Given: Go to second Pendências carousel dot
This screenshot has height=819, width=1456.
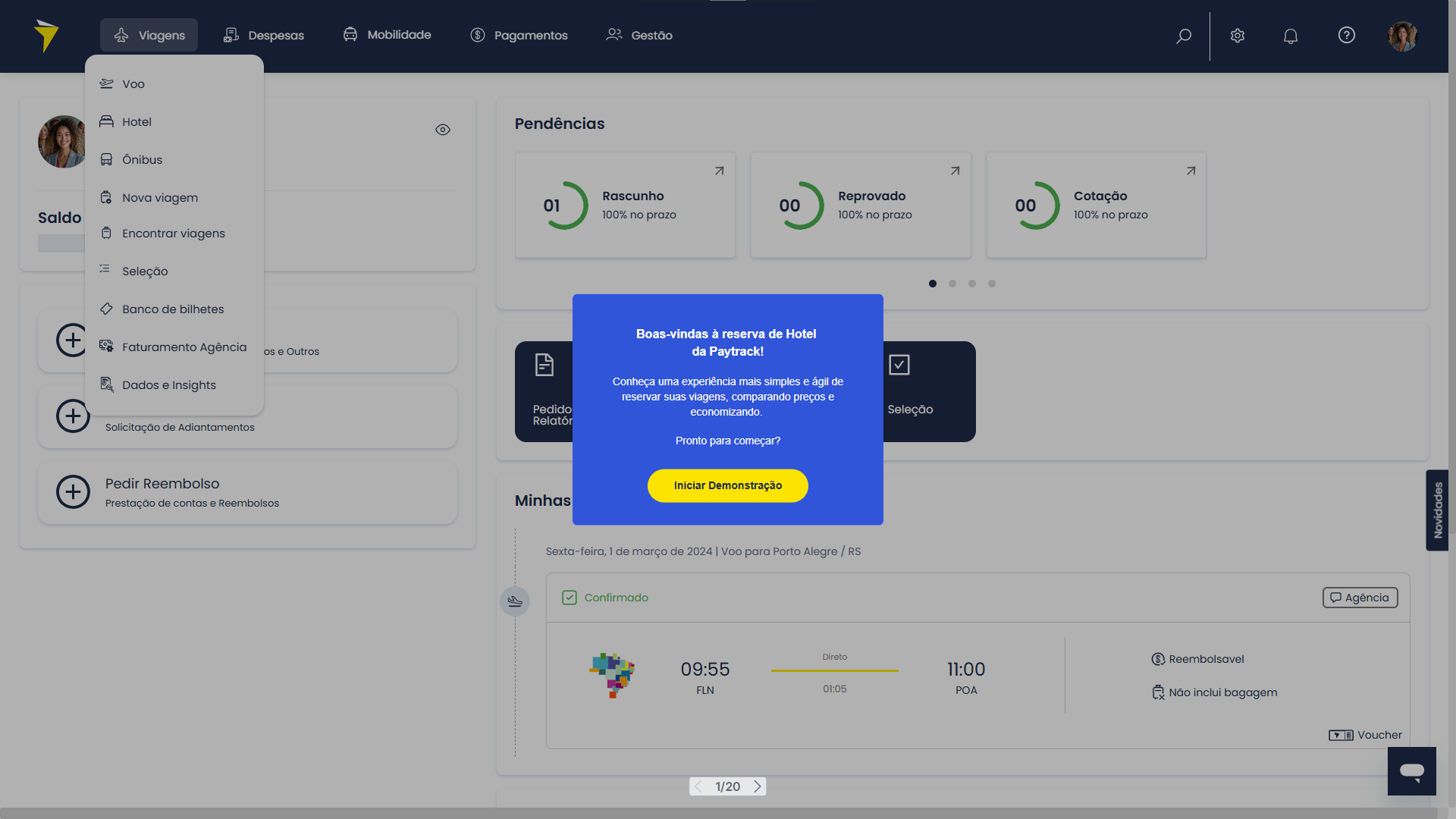Looking at the screenshot, I should click(952, 284).
